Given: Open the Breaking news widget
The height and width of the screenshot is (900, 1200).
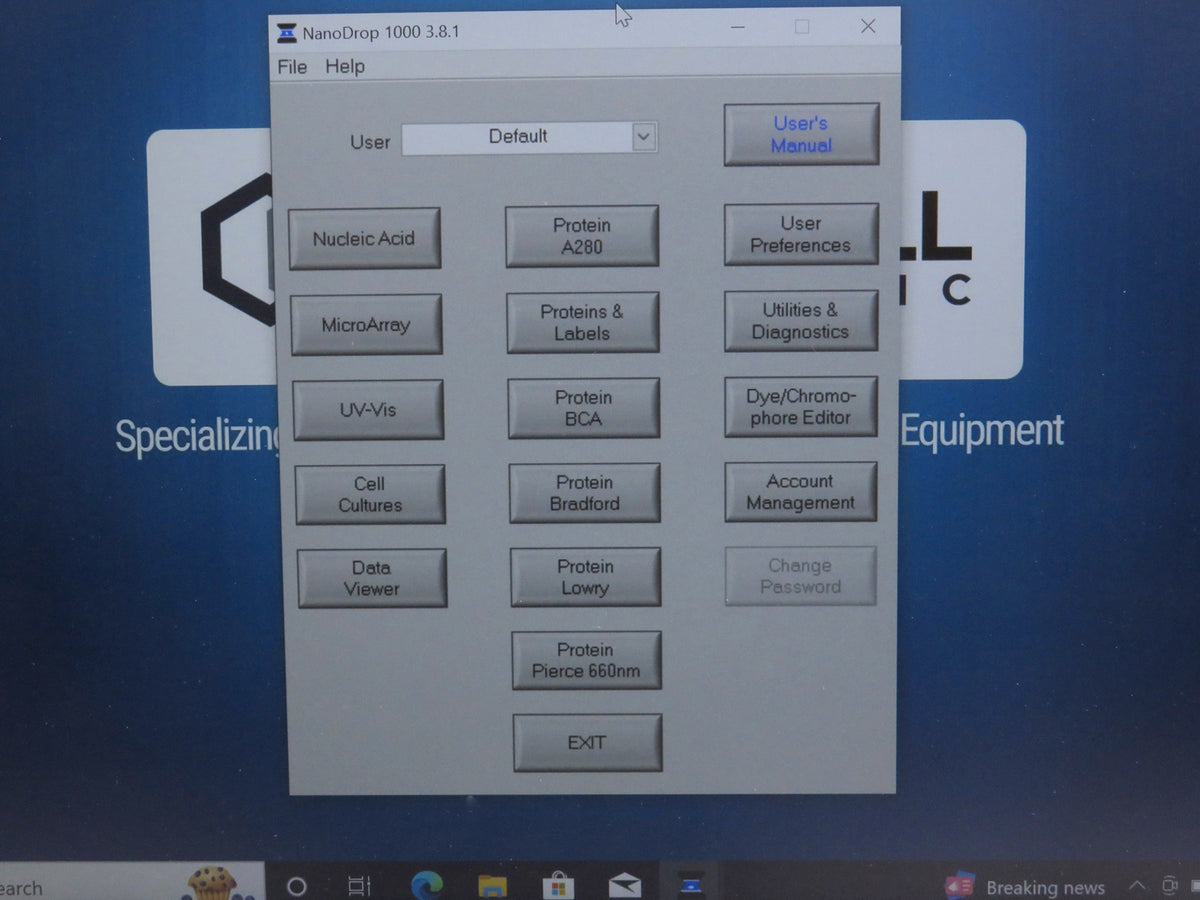Looking at the screenshot, I should (x=1025, y=887).
